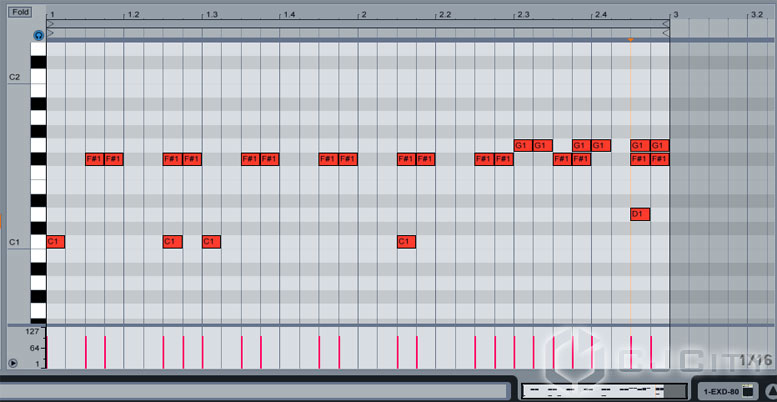Toggle envelope play button beside velocity lane
777x402 pixels.
tap(13, 363)
